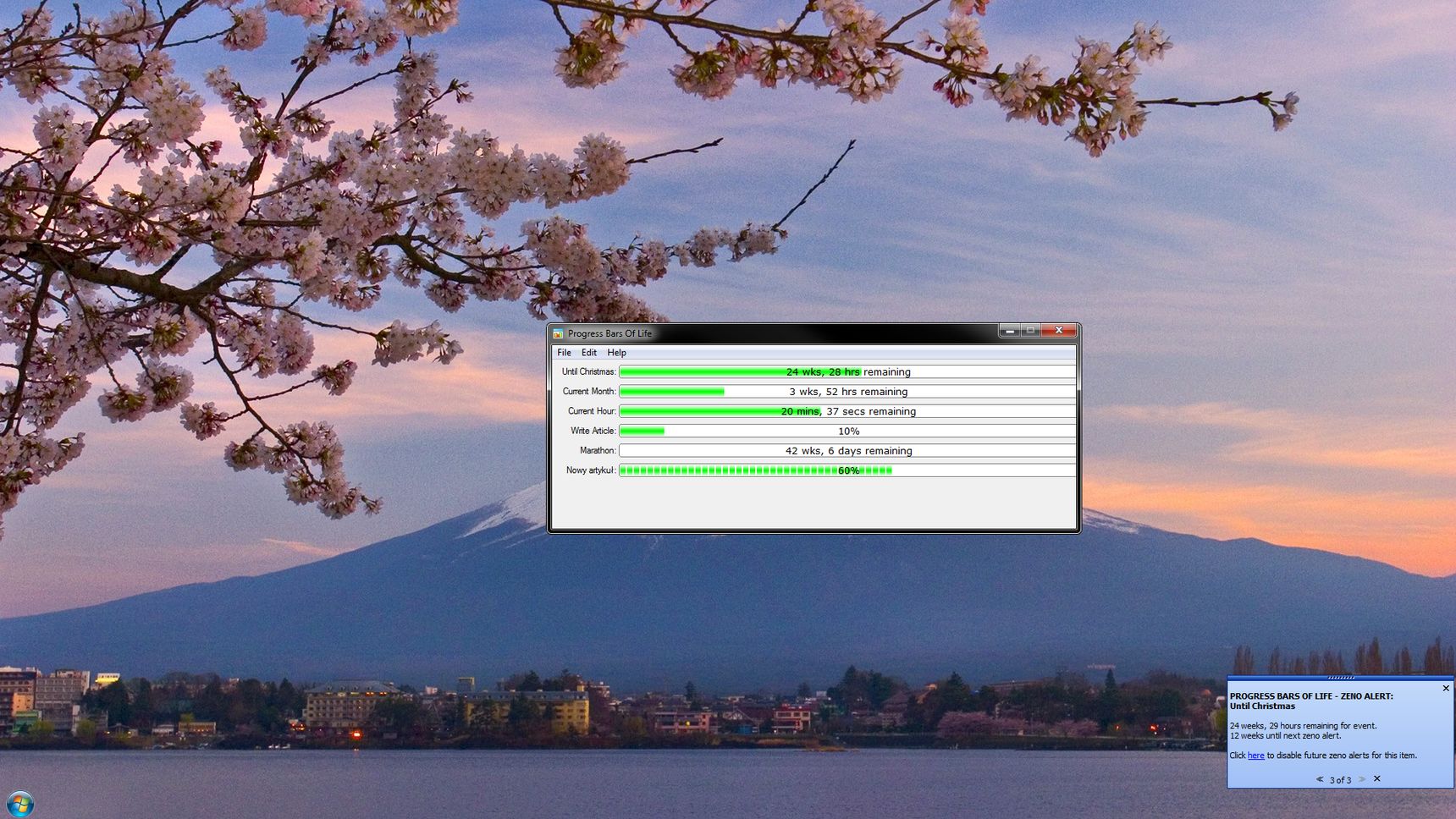This screenshot has height=819, width=1456.
Task: Click the 'Until Christmas:' row label
Action: [x=588, y=371]
